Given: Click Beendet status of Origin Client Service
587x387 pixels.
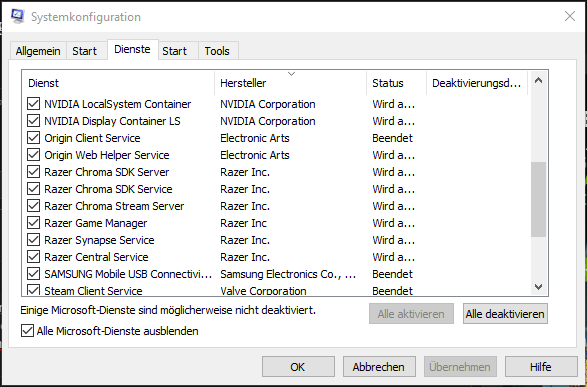Looking at the screenshot, I should pyautogui.click(x=392, y=138).
